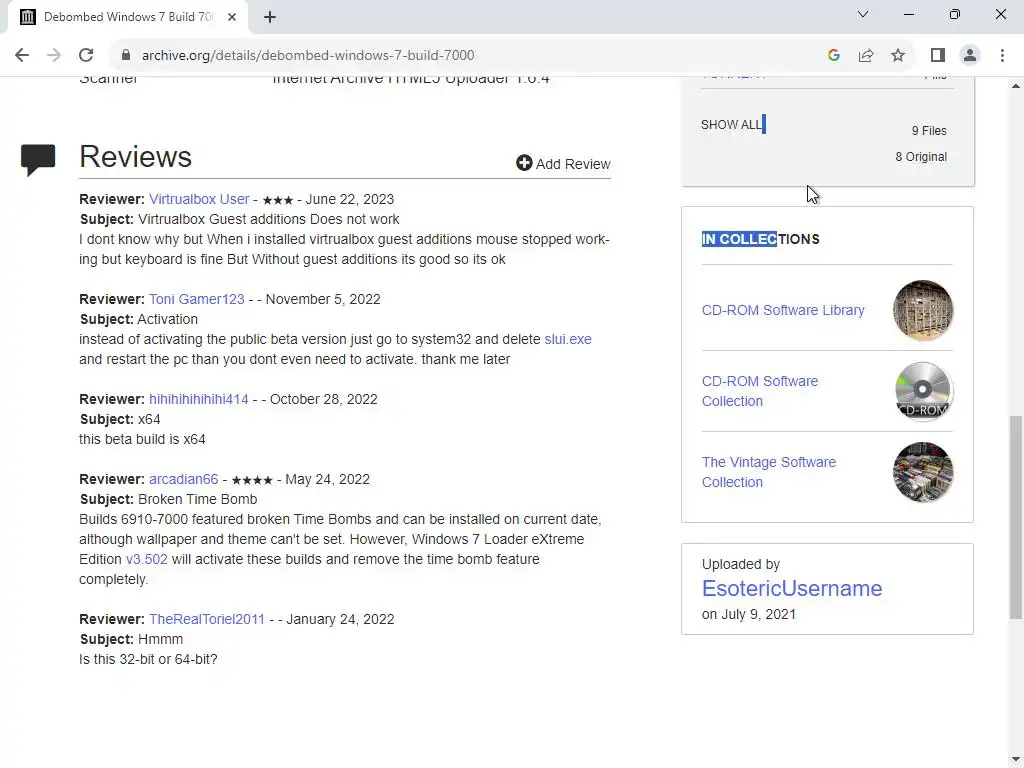The image size is (1024, 768).
Task: Go back to the previous page
Action: pyautogui.click(x=22, y=55)
